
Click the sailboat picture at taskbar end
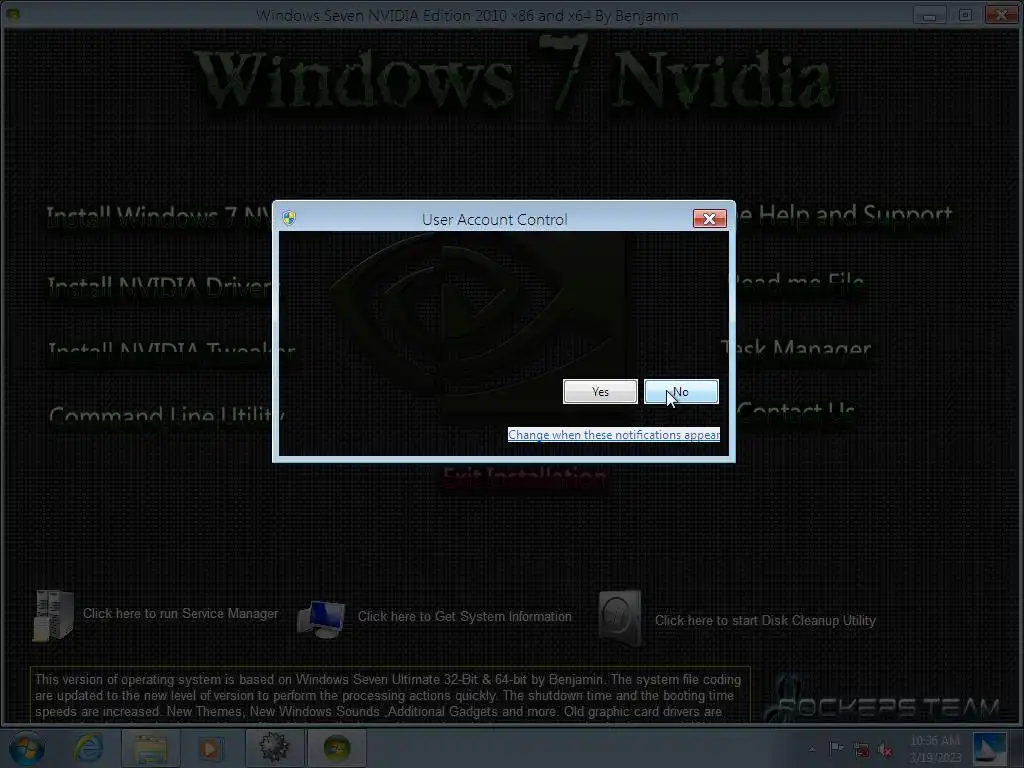point(989,749)
